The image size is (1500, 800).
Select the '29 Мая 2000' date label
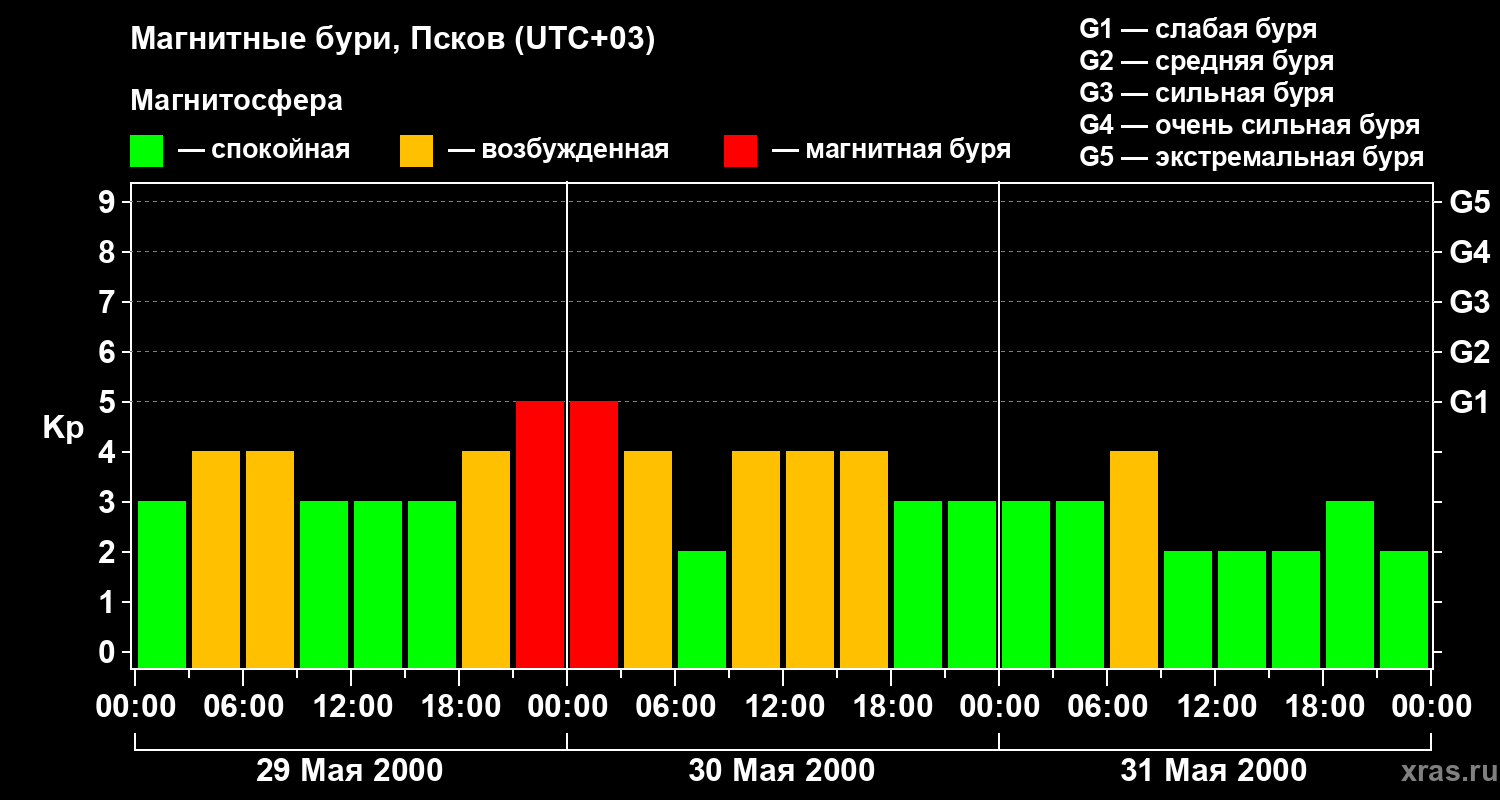349,771
